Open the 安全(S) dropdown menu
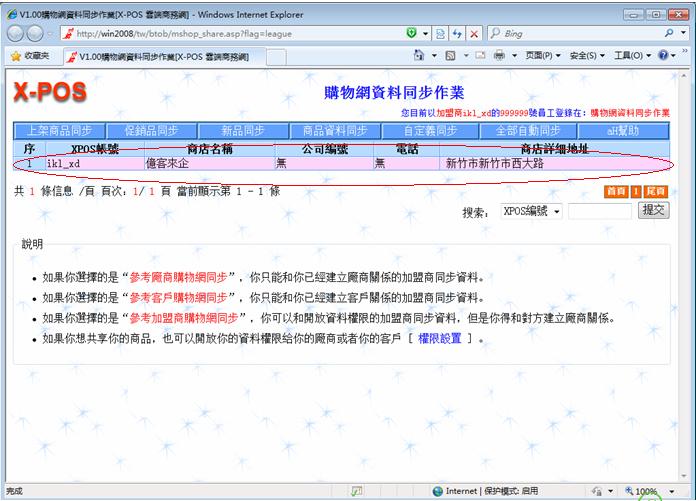The width and height of the screenshot is (696, 501). coord(586,56)
